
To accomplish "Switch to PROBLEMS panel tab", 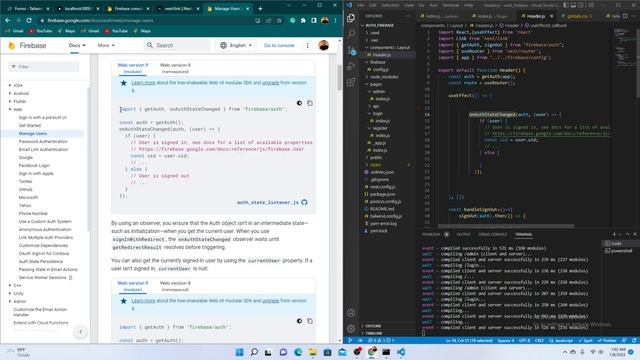I will pos(431,235).
